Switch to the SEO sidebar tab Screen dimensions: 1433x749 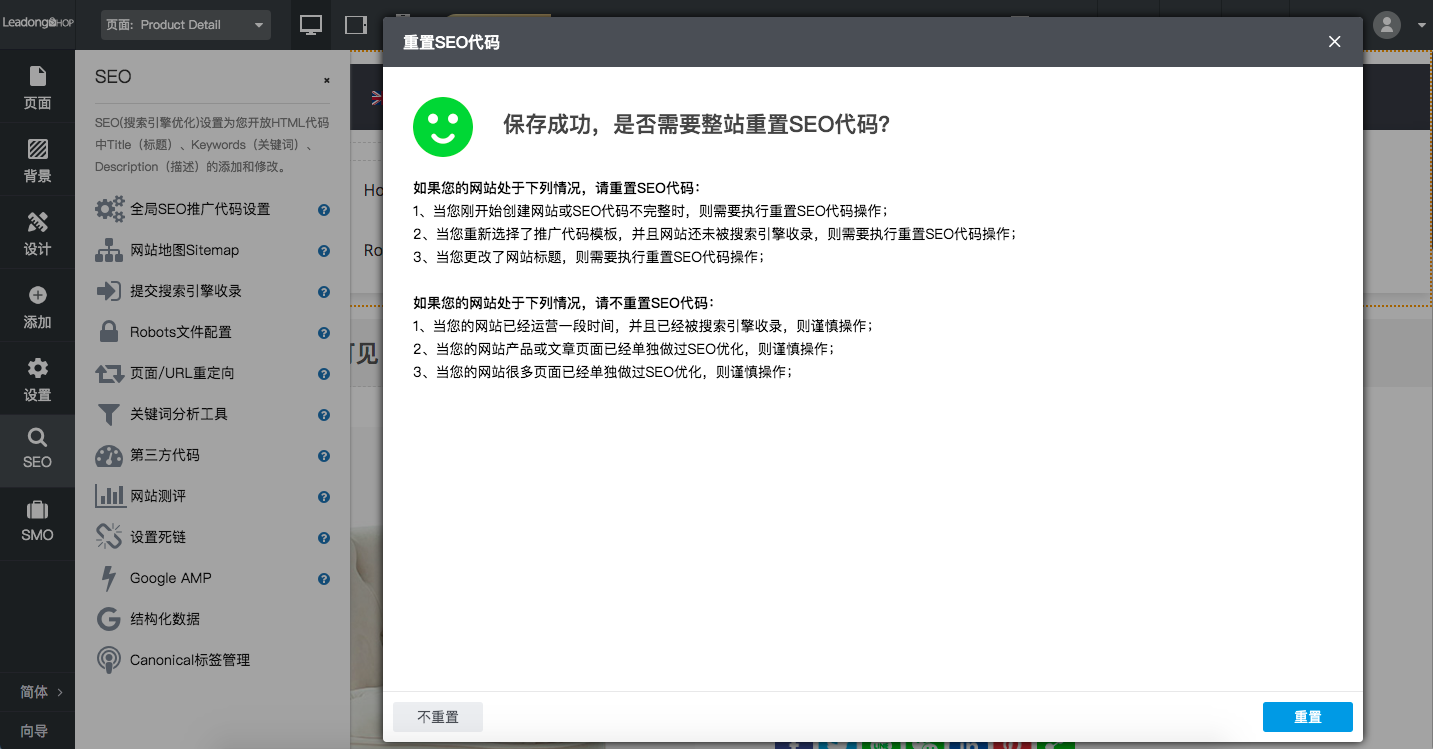(37, 449)
